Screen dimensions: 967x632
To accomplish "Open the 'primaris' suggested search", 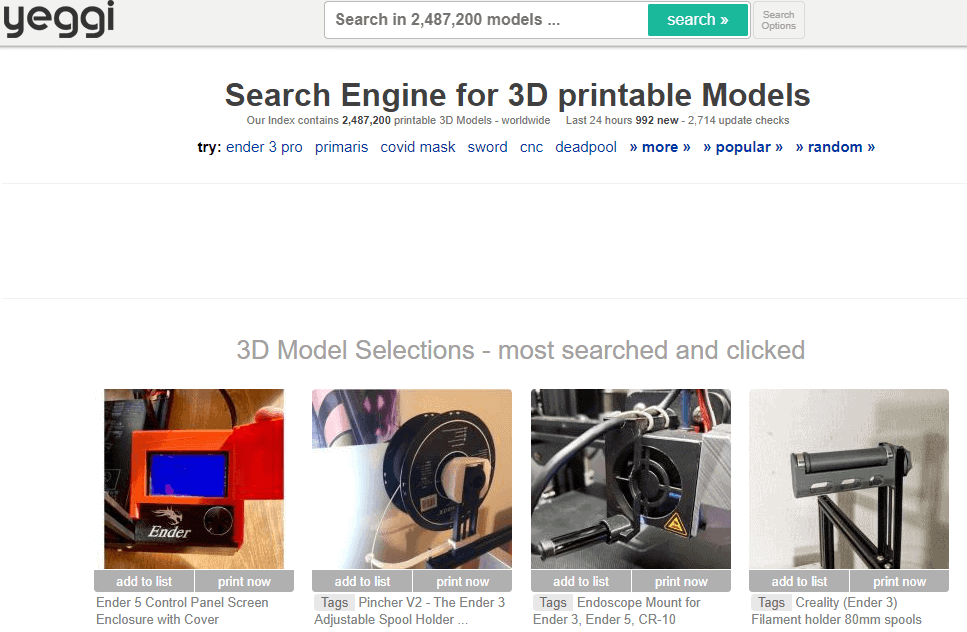I will (x=341, y=147).
